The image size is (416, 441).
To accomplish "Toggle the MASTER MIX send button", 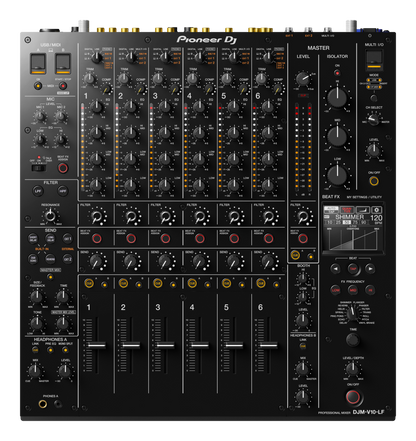I will point(50,276).
